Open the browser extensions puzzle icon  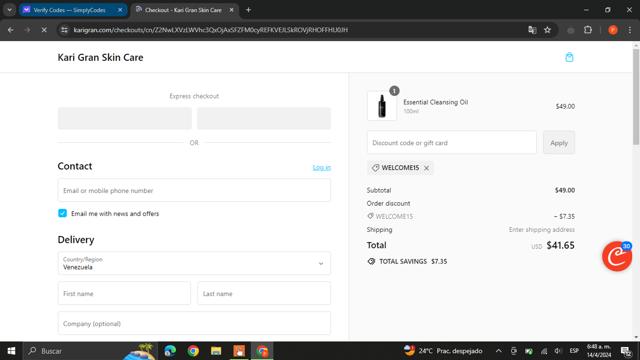click(588, 30)
